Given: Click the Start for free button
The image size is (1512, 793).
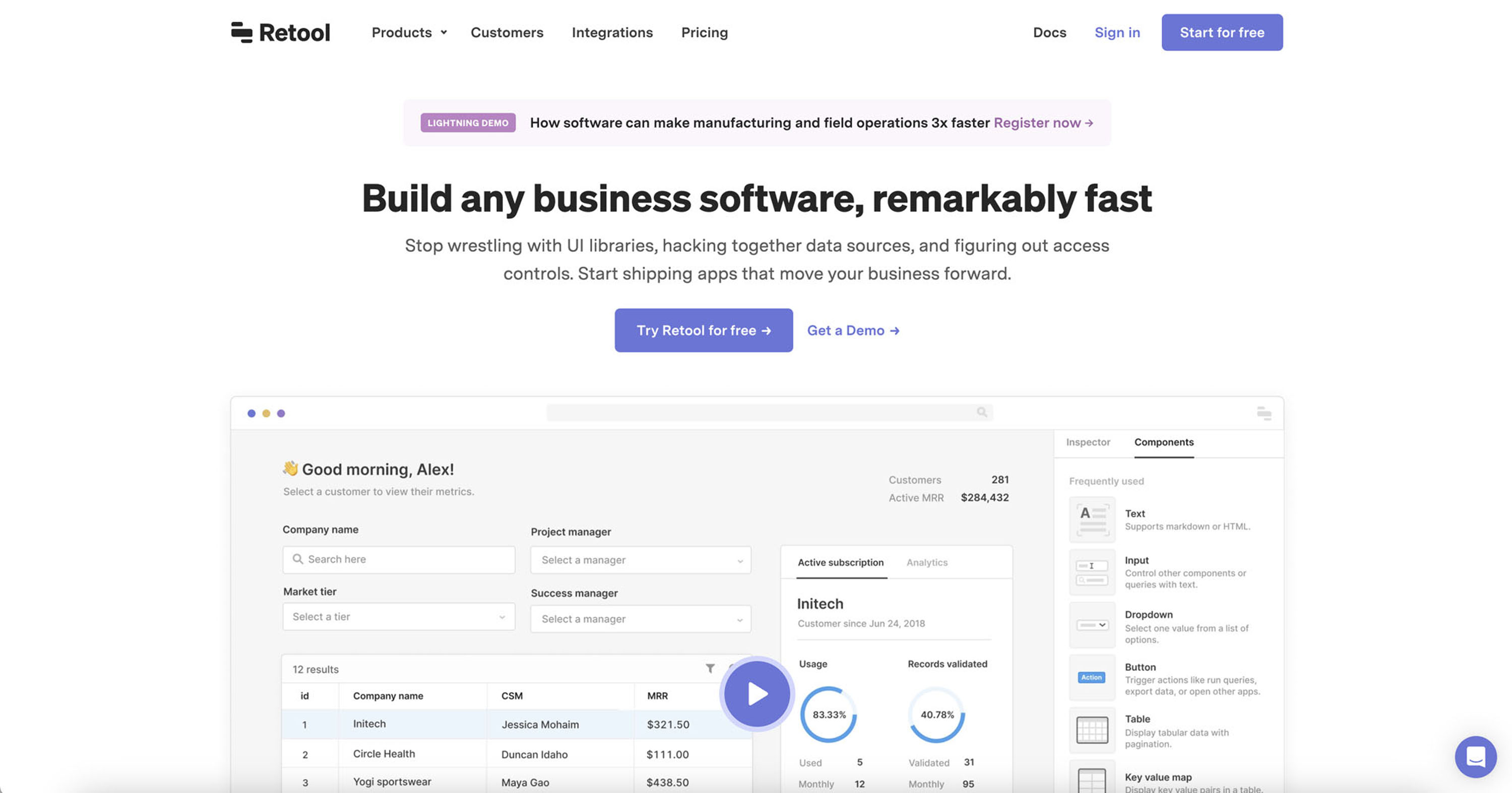Looking at the screenshot, I should pyautogui.click(x=1222, y=32).
